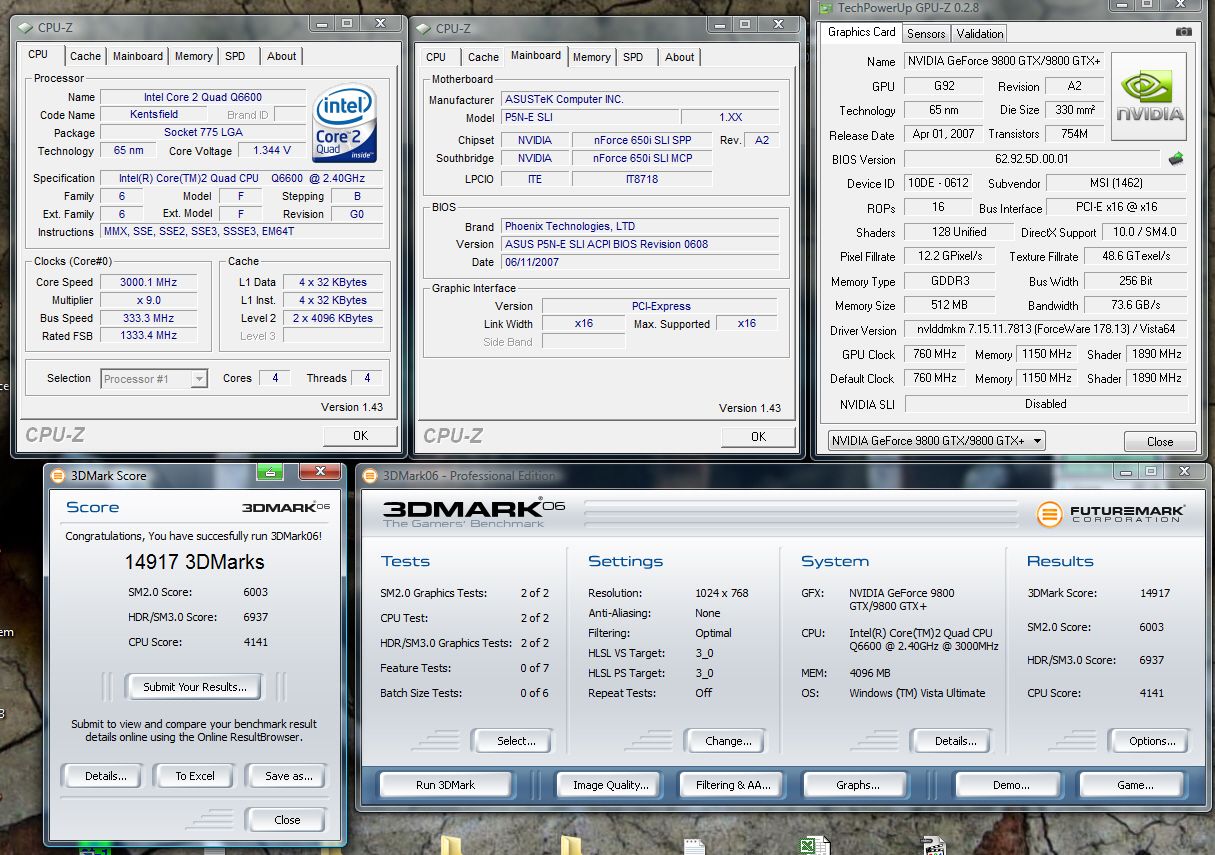
Task: Click the Rated FSB value 1333.4 MHz
Action: tap(148, 335)
